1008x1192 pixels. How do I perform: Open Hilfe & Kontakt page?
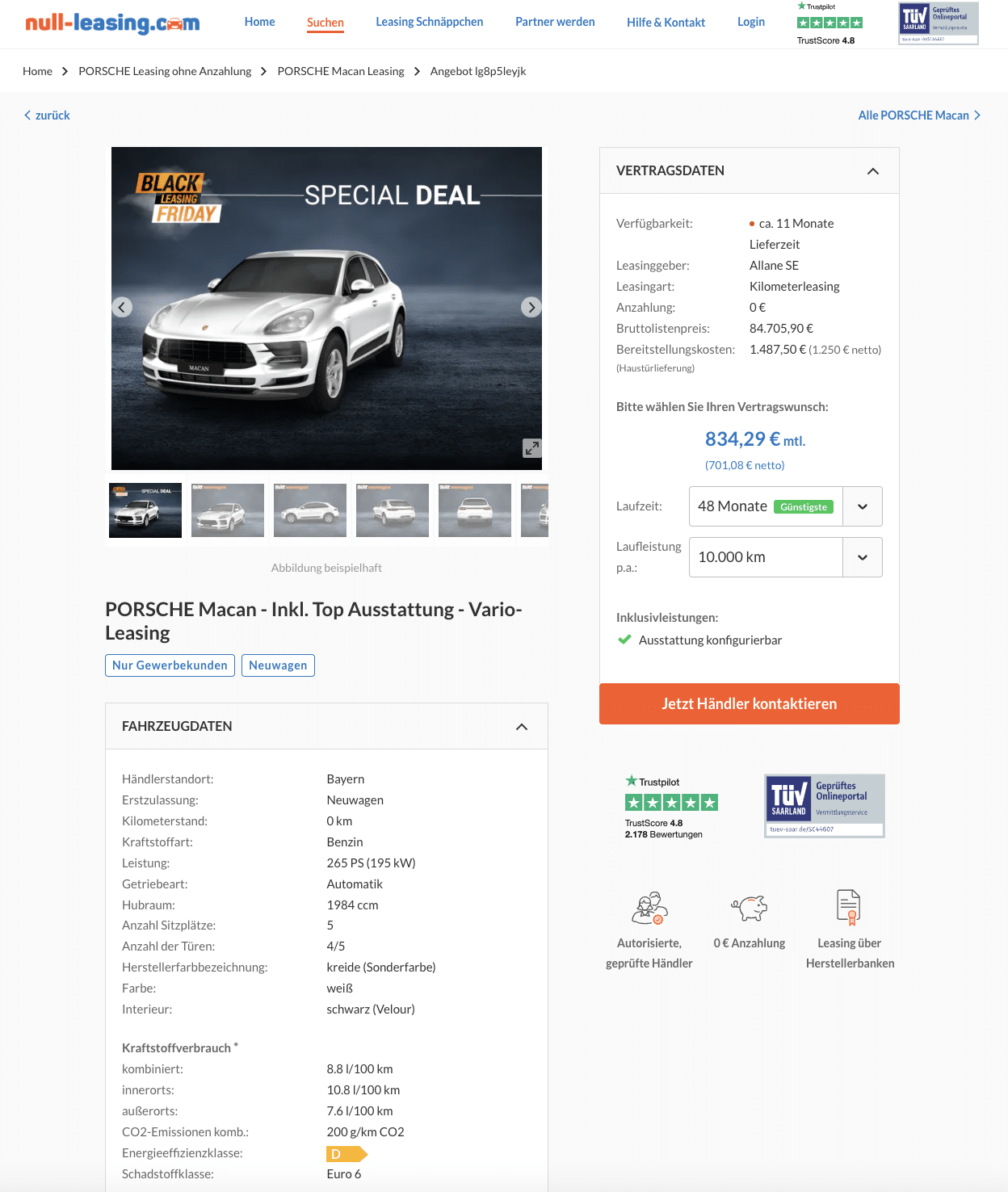(x=666, y=23)
